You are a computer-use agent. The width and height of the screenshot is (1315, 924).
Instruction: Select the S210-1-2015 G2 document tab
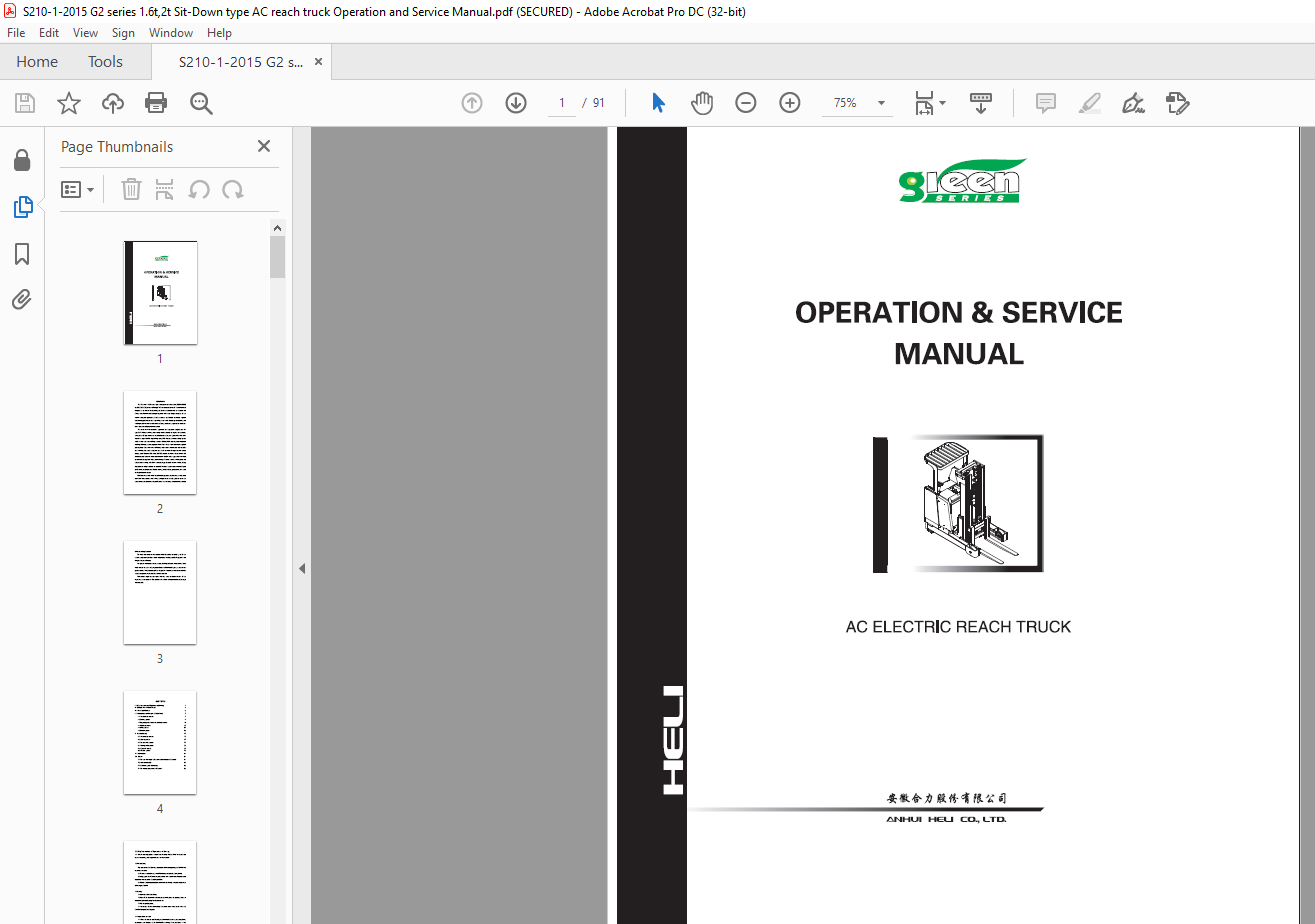pos(241,62)
